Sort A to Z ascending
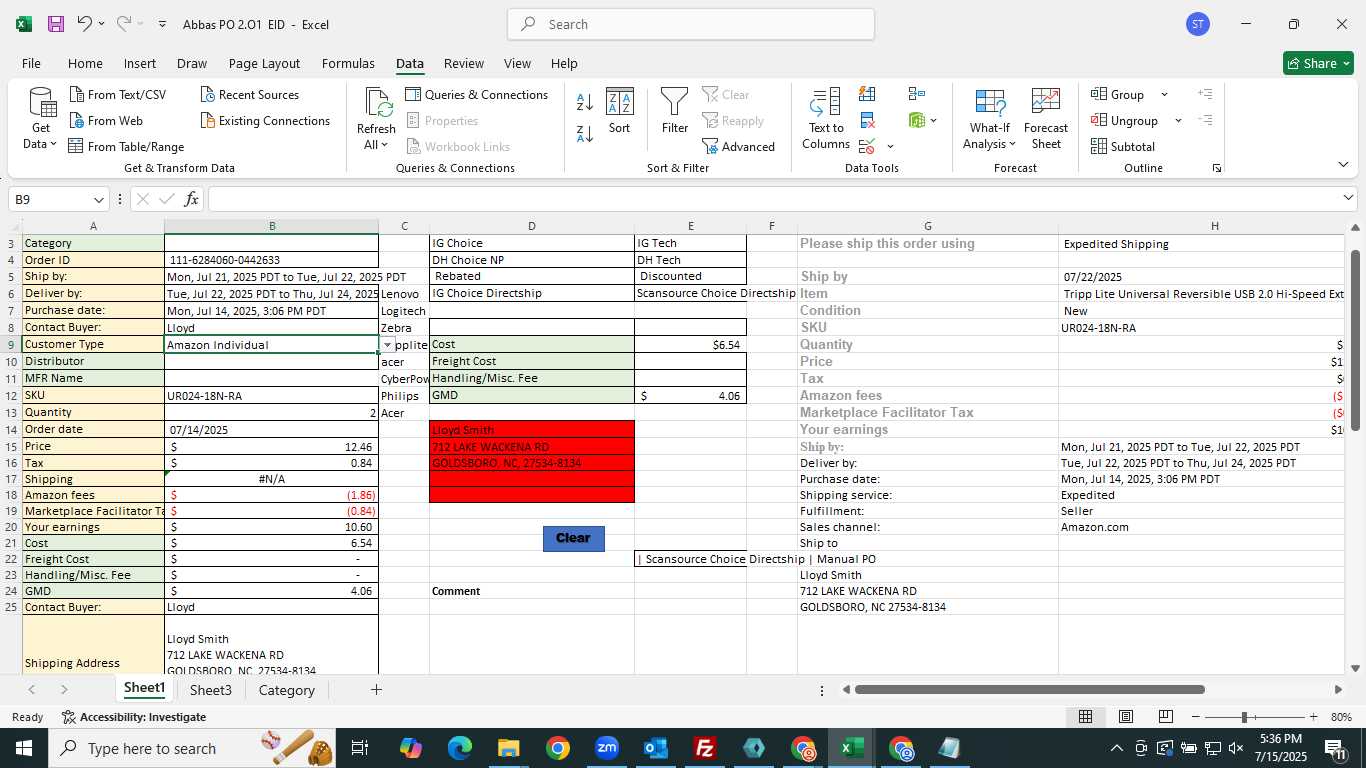 (585, 101)
